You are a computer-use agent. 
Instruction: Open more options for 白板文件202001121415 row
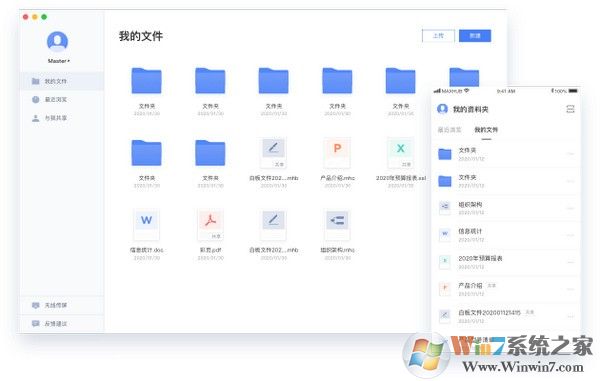(570, 317)
